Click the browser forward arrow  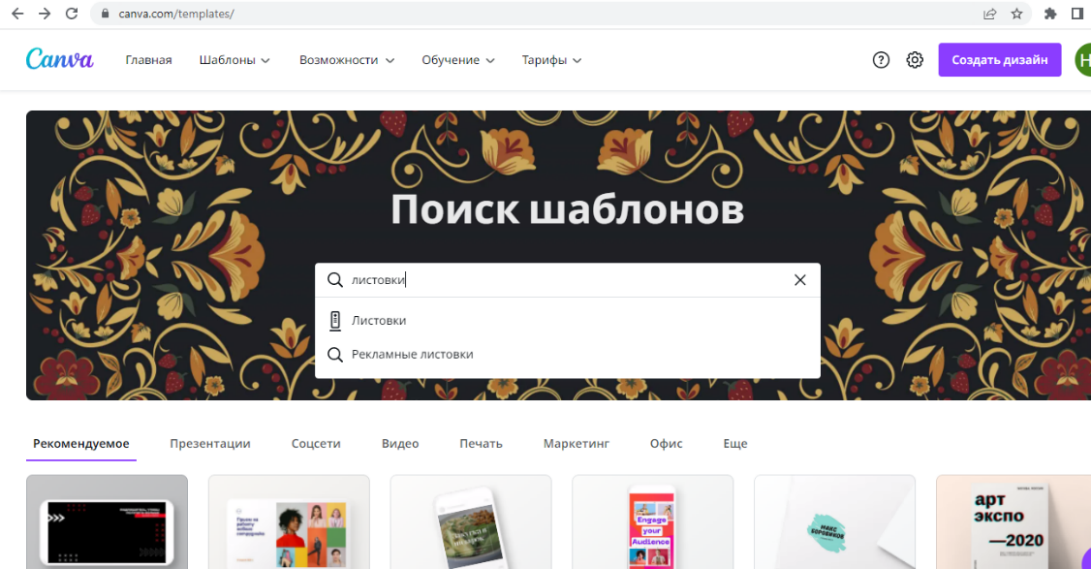point(45,13)
